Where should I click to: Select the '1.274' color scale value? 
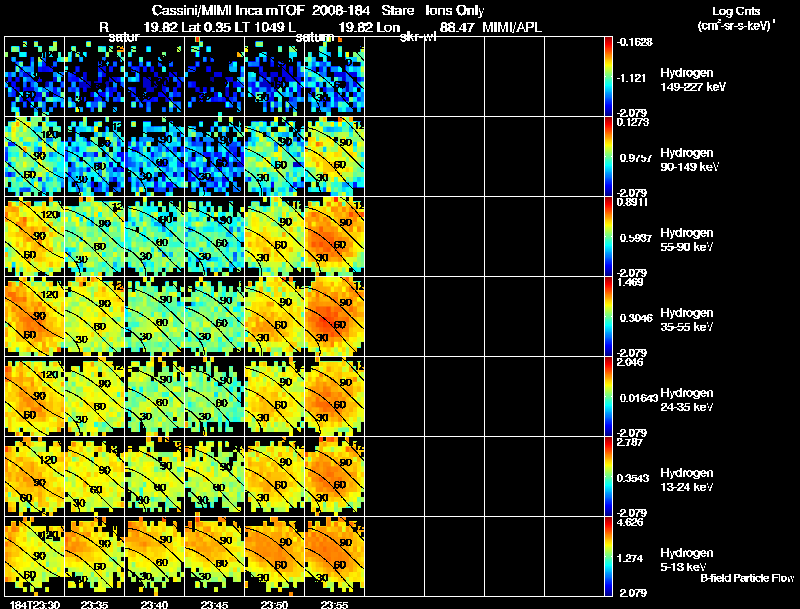point(630,558)
